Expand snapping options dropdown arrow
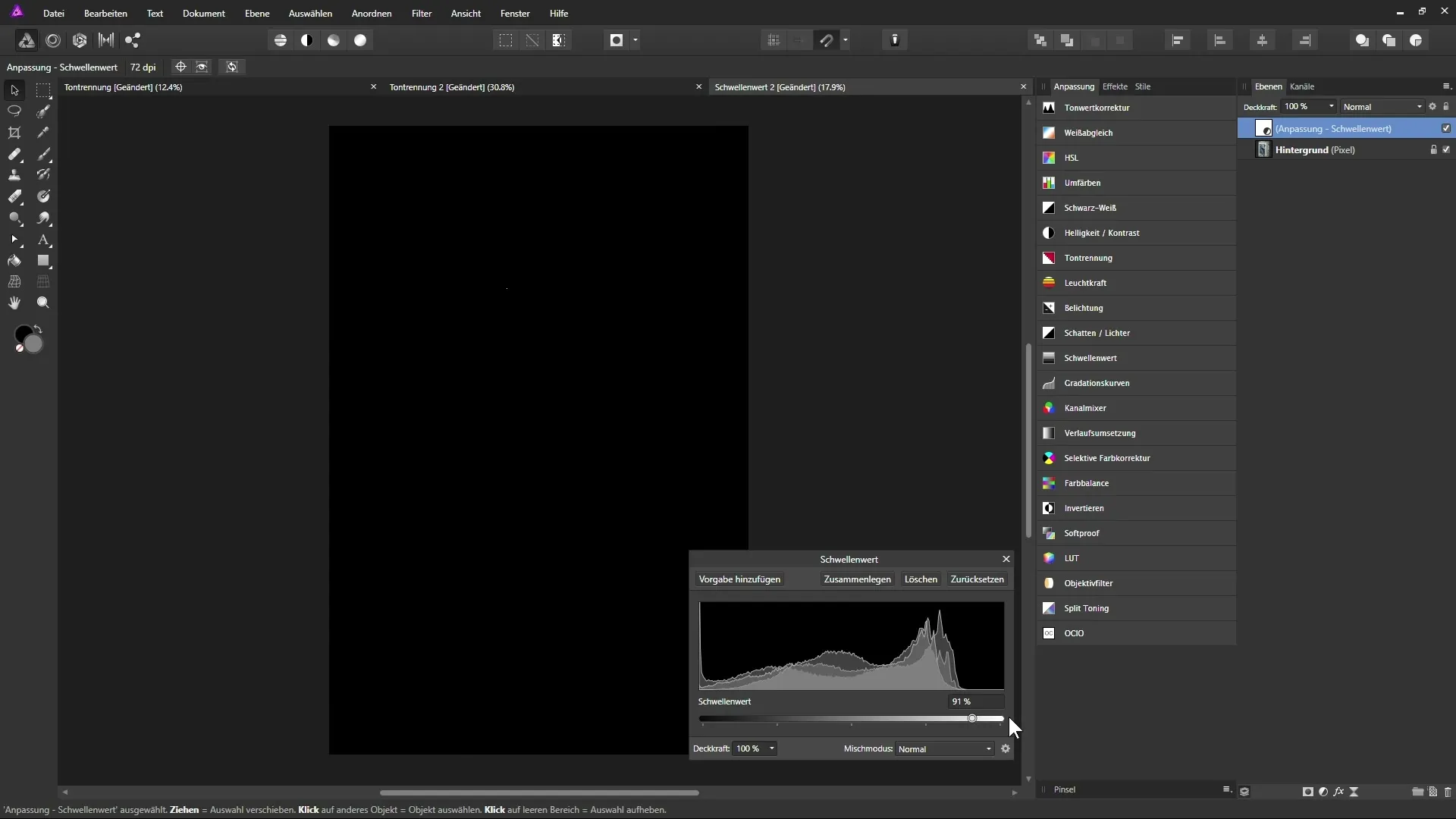This screenshot has height=819, width=1456. tap(846, 40)
